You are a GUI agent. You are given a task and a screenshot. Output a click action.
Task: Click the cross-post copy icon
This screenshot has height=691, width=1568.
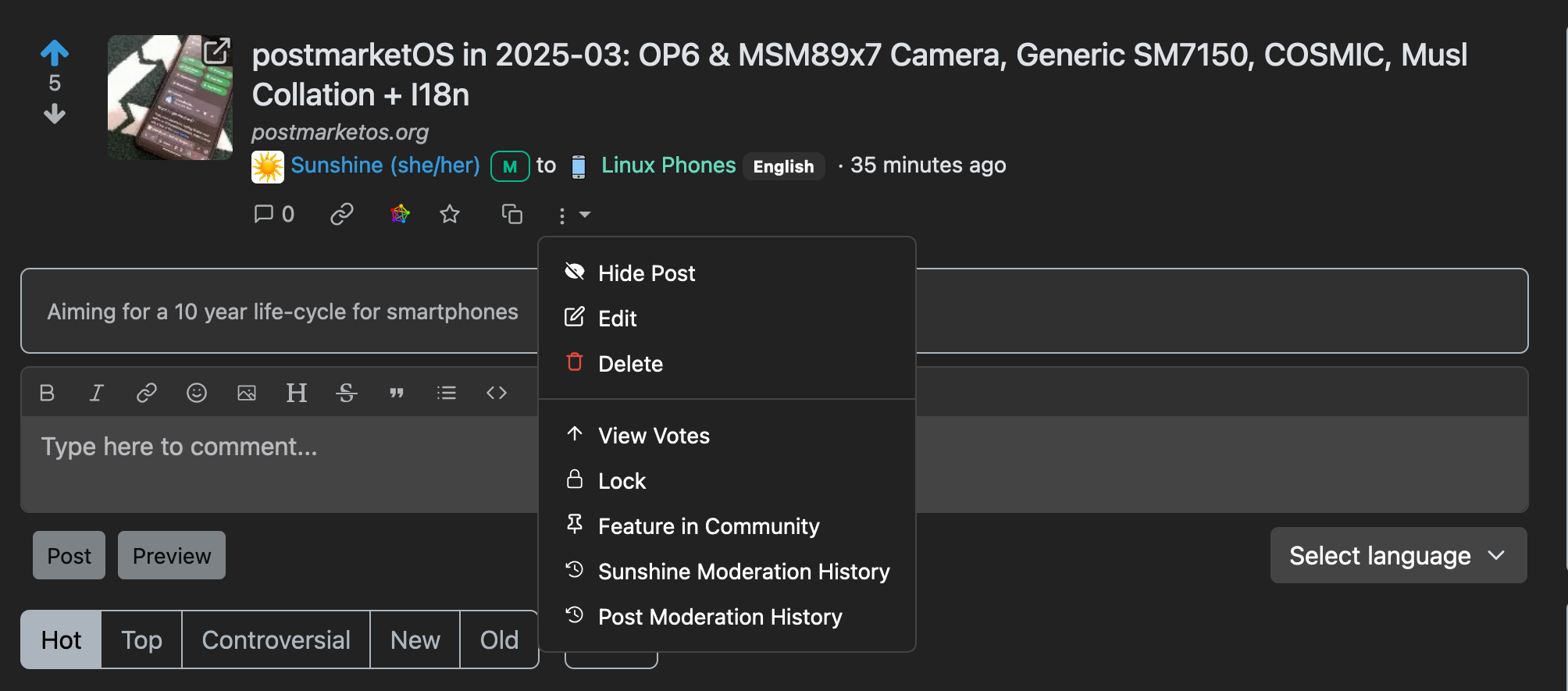coord(512,214)
